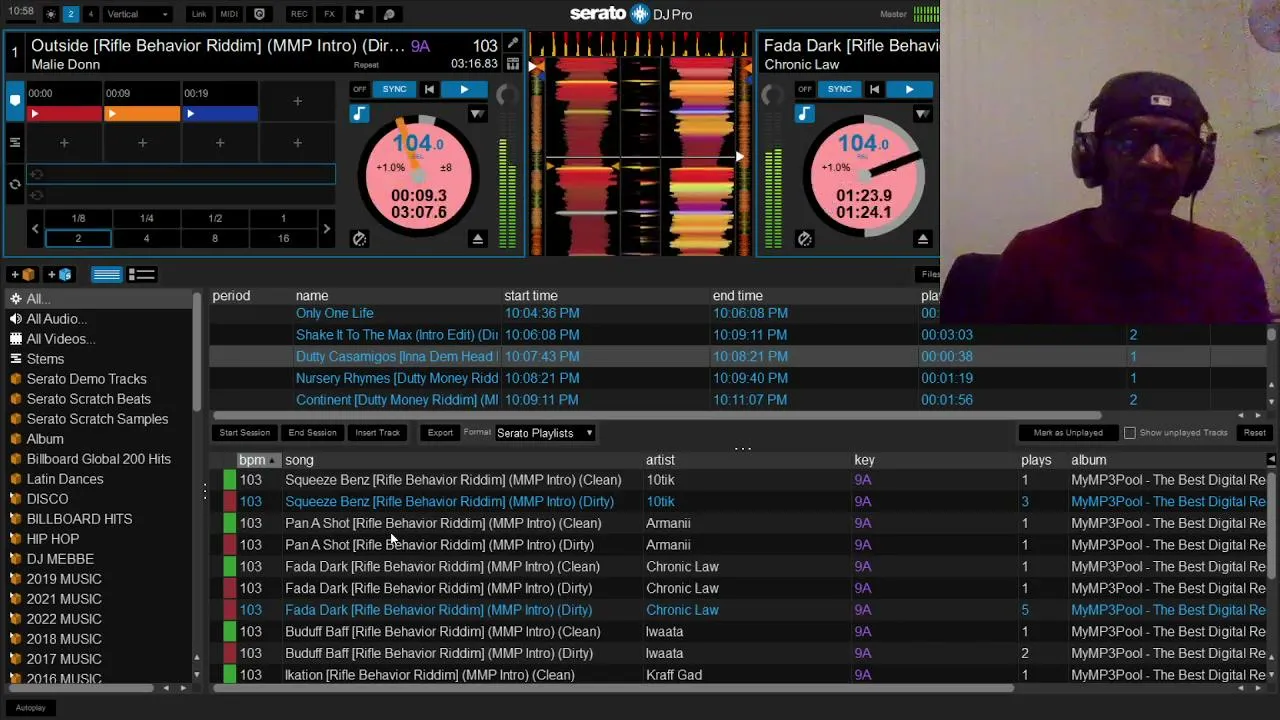
Task: Shift auto-loop sizes left on deck 1
Action: click(35, 229)
